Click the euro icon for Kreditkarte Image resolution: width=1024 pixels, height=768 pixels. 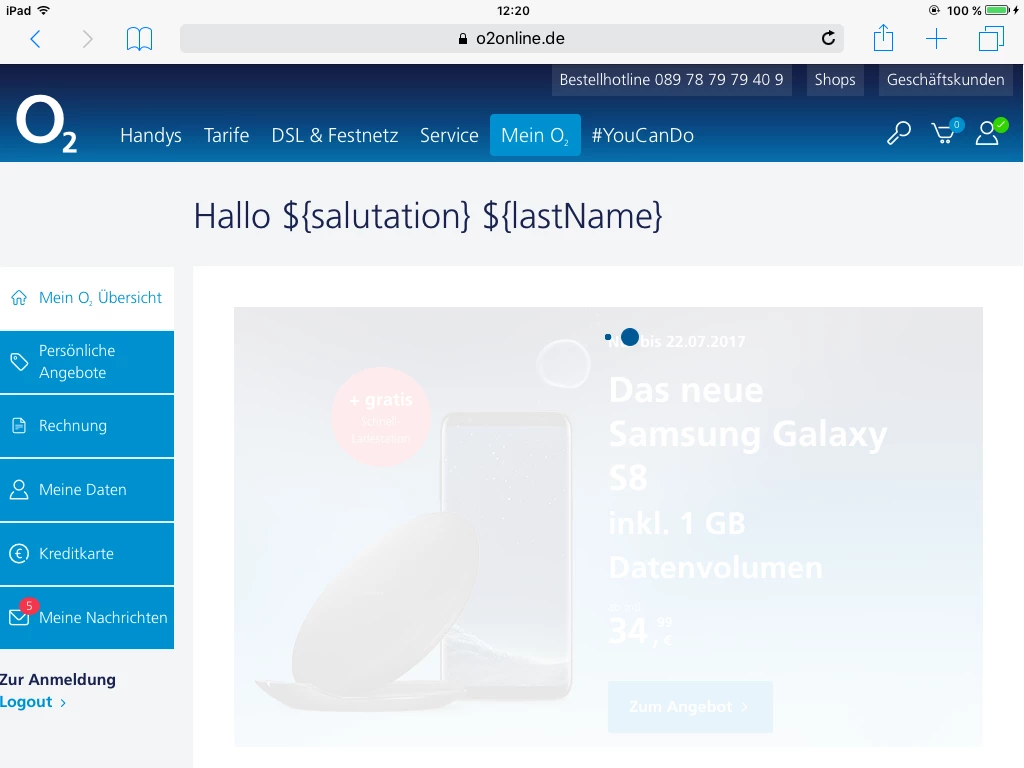19,554
